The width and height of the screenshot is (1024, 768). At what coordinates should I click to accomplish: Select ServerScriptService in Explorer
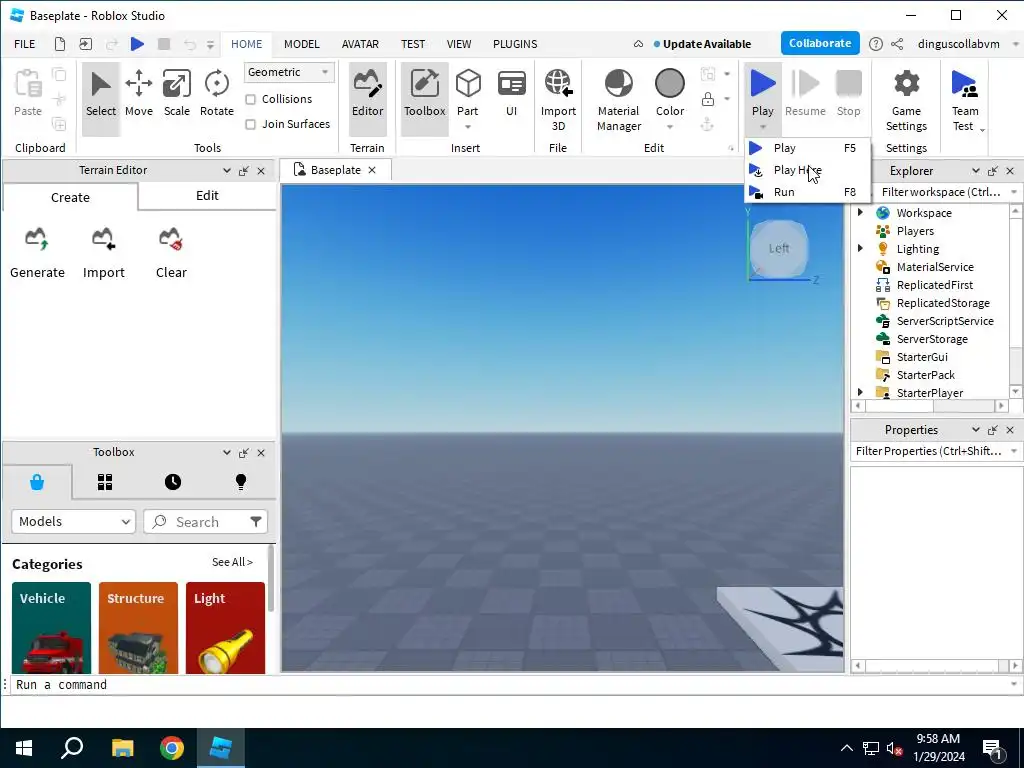coord(944,321)
